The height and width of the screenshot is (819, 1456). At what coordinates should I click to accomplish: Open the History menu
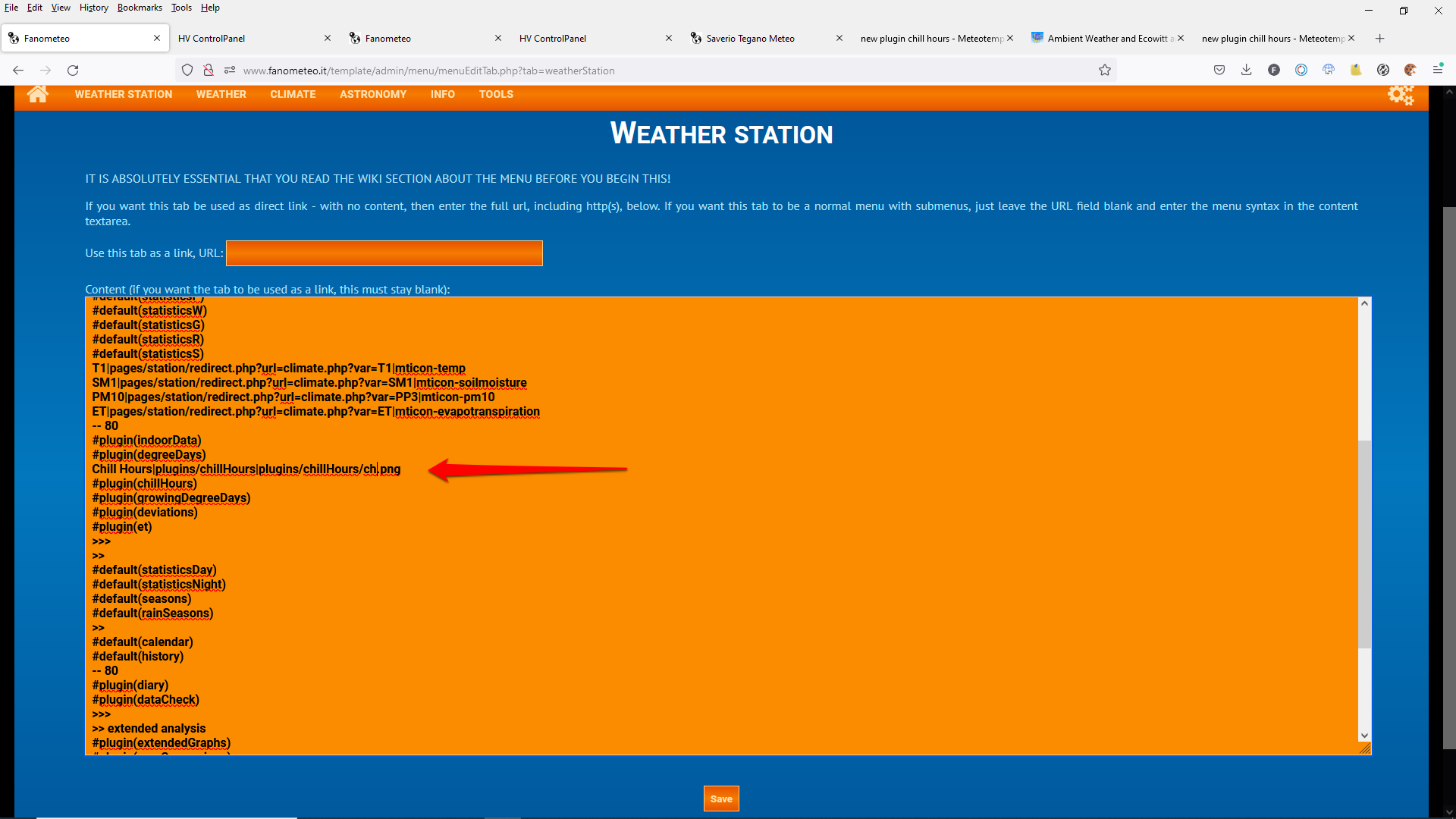coord(94,8)
